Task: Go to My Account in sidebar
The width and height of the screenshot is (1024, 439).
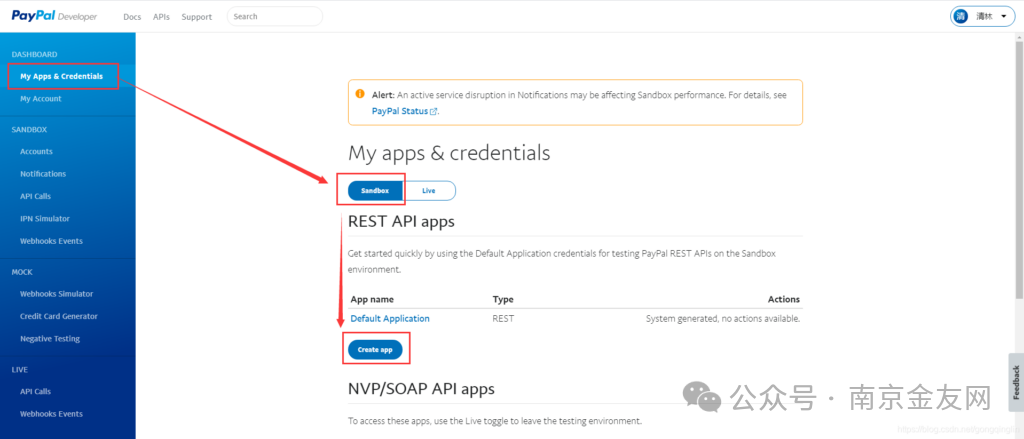Action: pos(40,99)
